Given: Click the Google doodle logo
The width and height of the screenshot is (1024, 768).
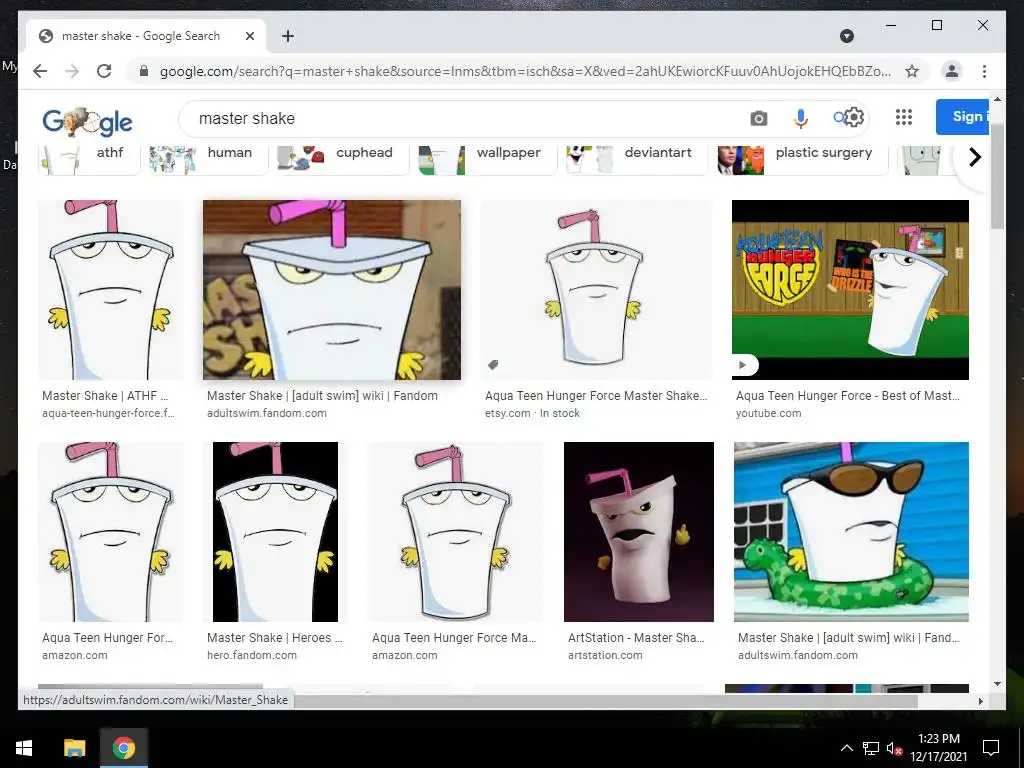Looking at the screenshot, I should point(87,121).
